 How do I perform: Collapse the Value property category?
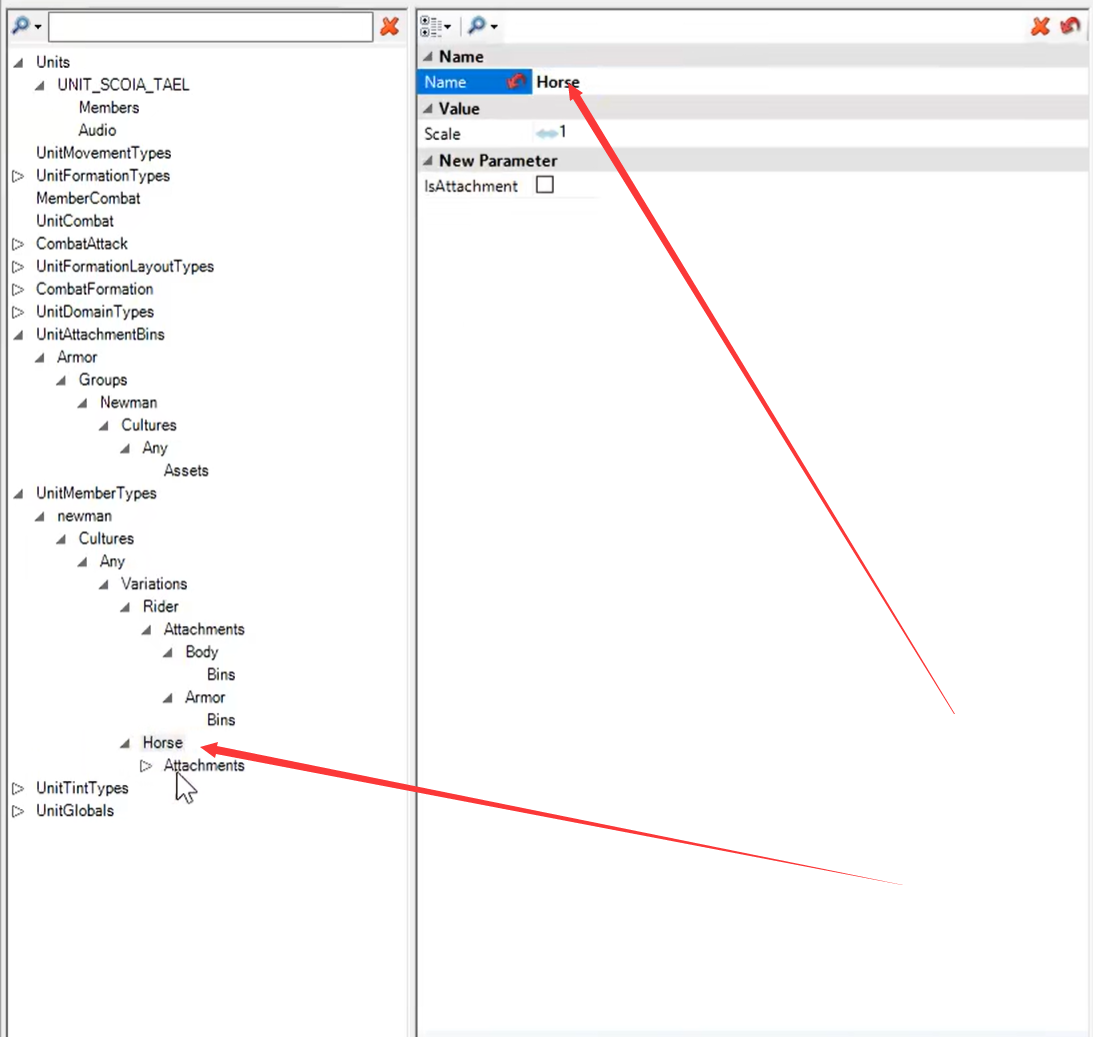click(x=428, y=109)
